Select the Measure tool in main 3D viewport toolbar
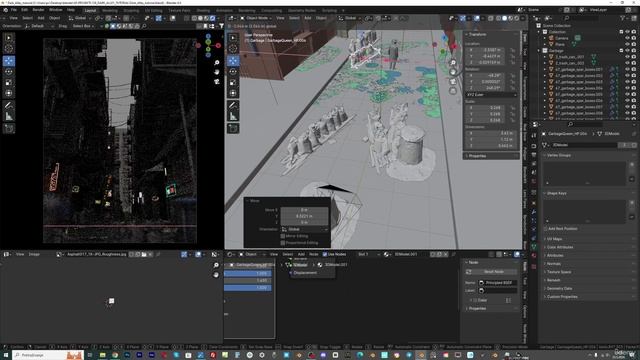This screenshot has width=640, height=360. (x=233, y=116)
